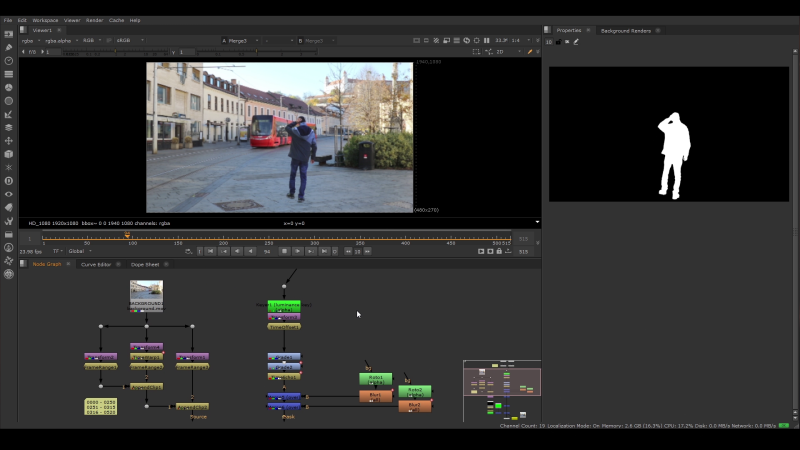Switch to the Dope Sheet tab

145,264
